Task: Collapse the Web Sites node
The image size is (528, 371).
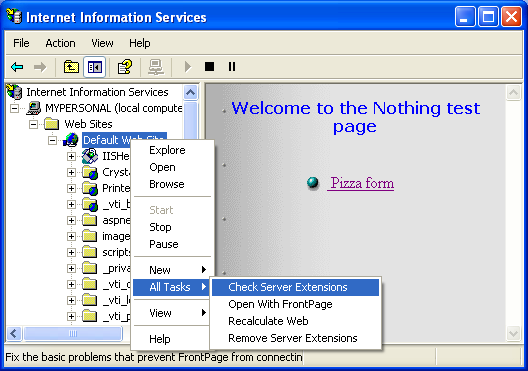Action: 33,124
